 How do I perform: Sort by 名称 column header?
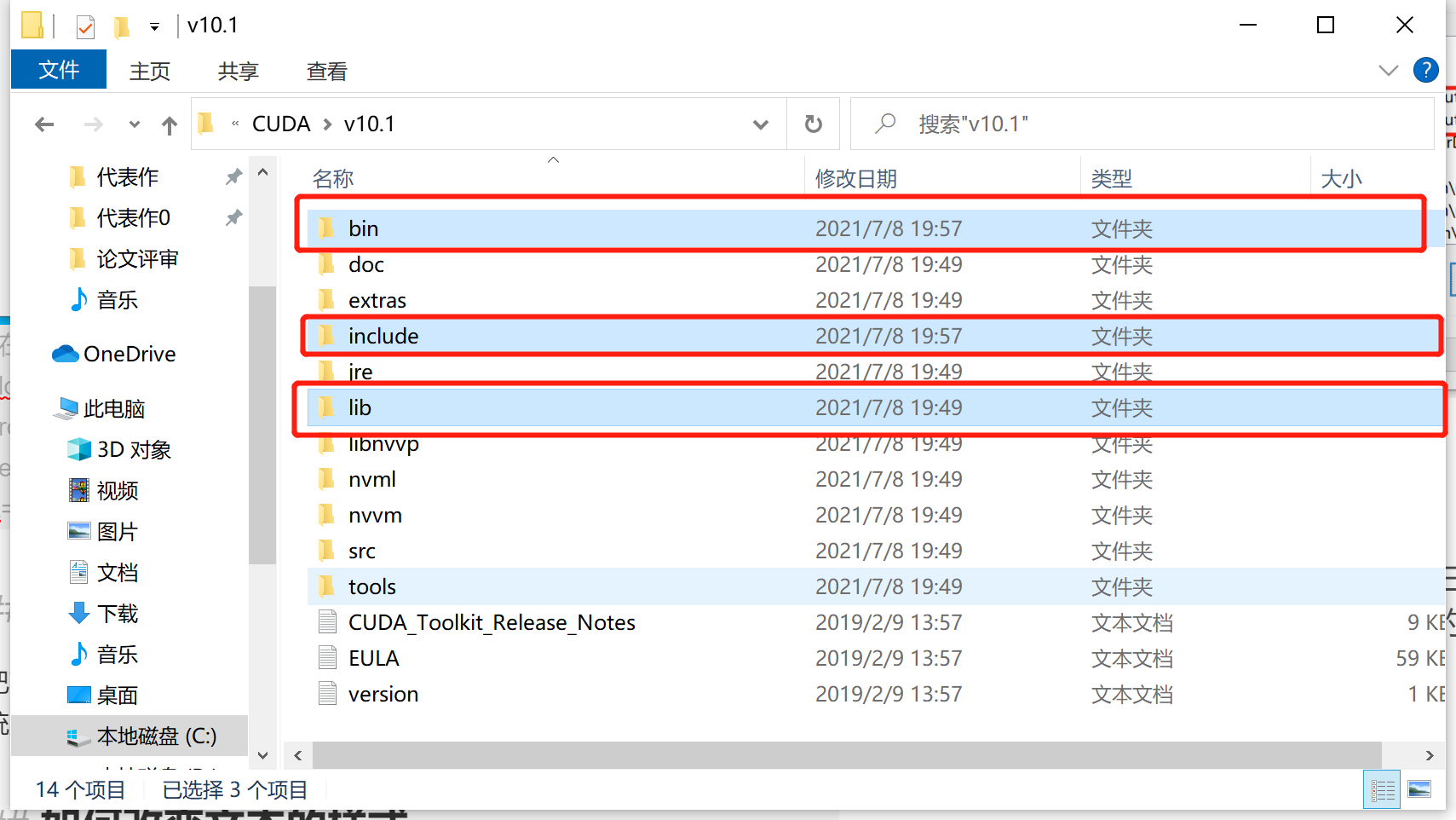tap(333, 178)
